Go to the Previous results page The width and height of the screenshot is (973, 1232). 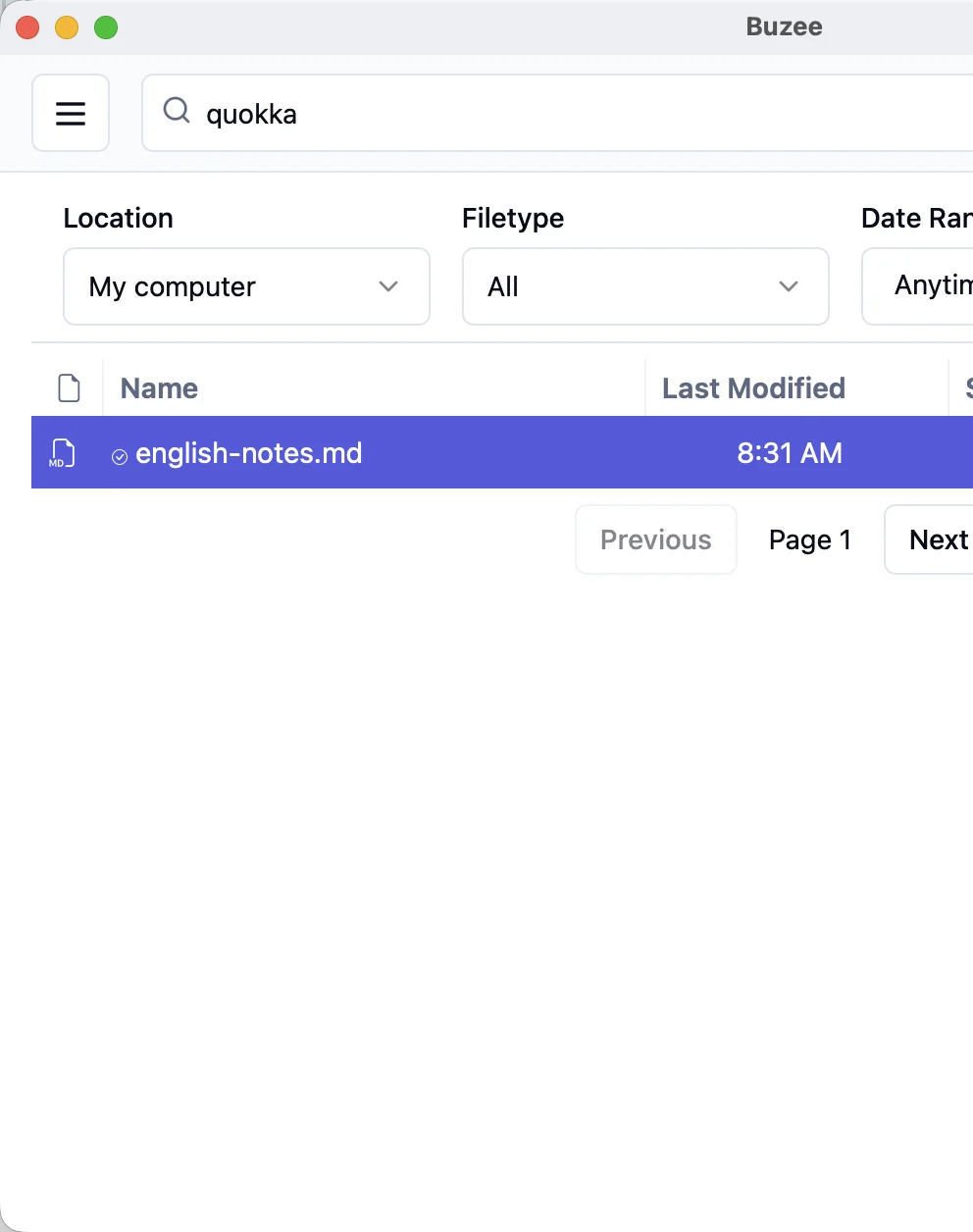tap(656, 539)
